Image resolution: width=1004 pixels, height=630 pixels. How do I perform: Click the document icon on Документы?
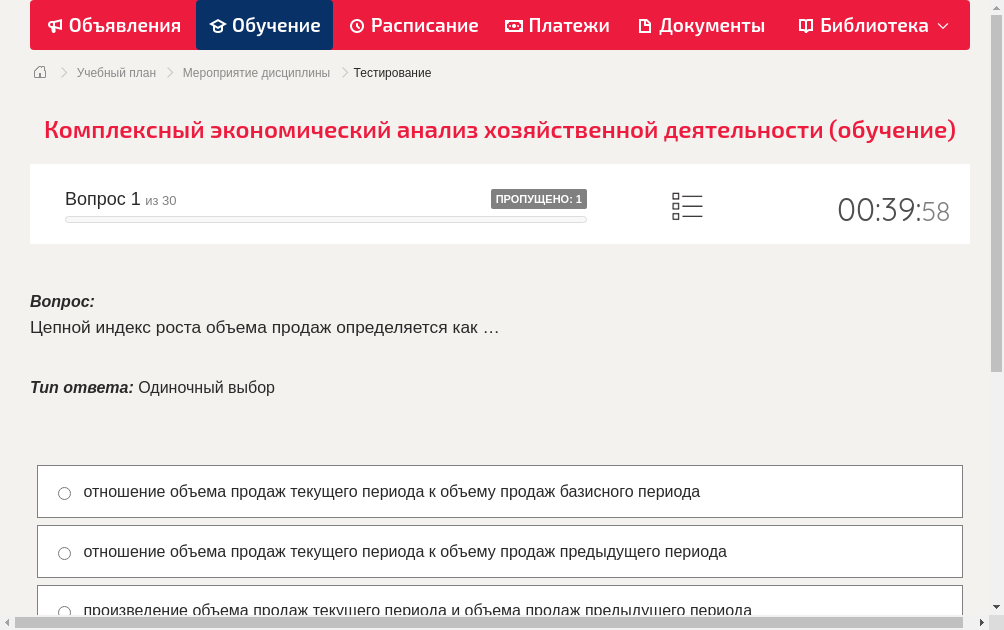pyautogui.click(x=646, y=25)
